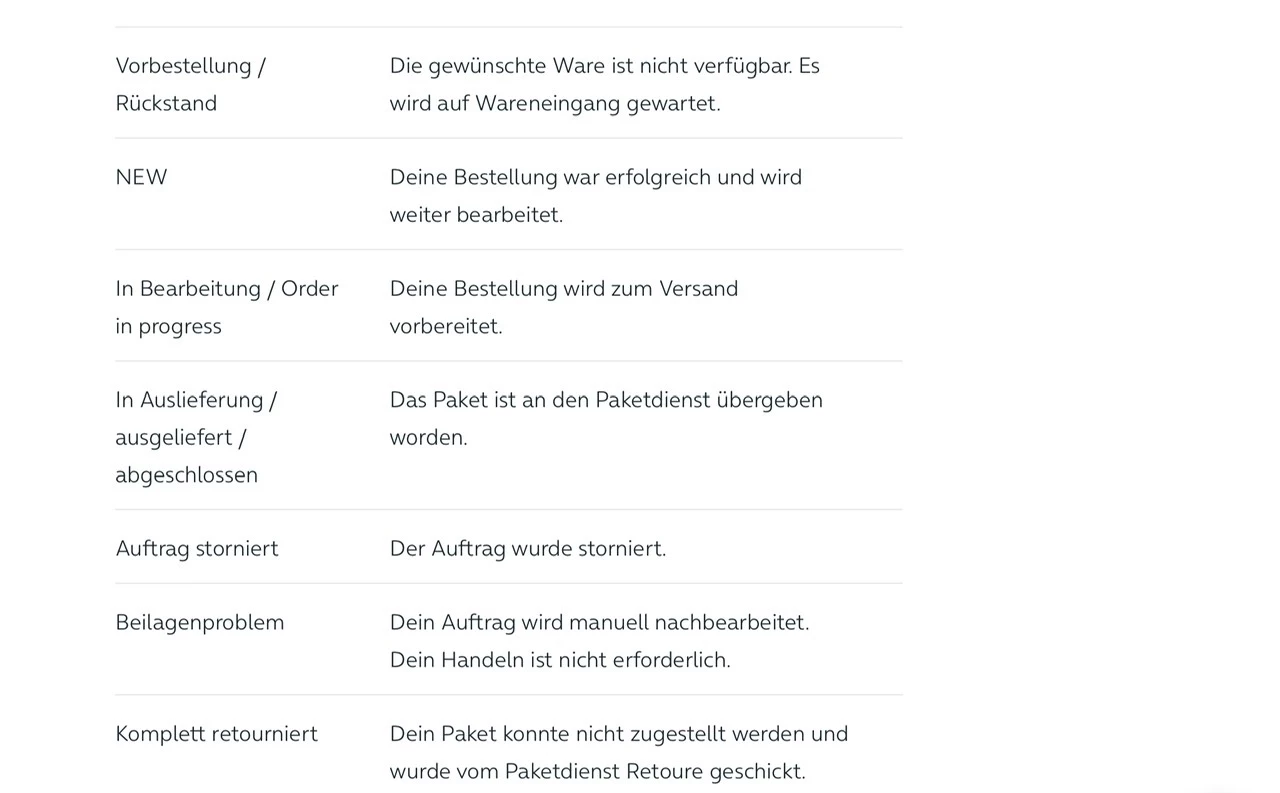Screen dimensions: 1280x793
Task: Click the 'Ware ist nicht verfügbar' description
Action: tap(604, 66)
